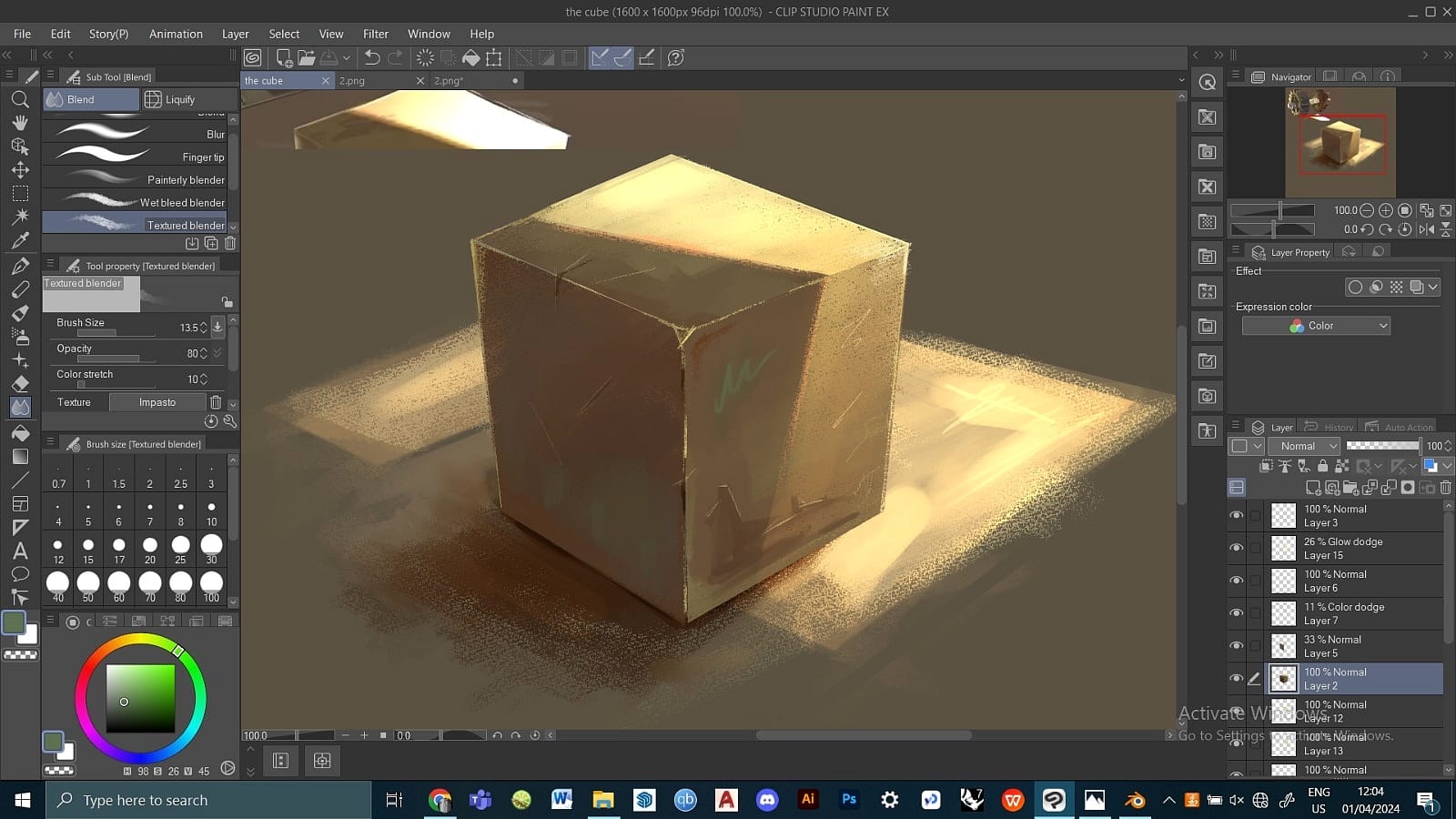
Task: Open the Filter menu
Action: point(376,34)
